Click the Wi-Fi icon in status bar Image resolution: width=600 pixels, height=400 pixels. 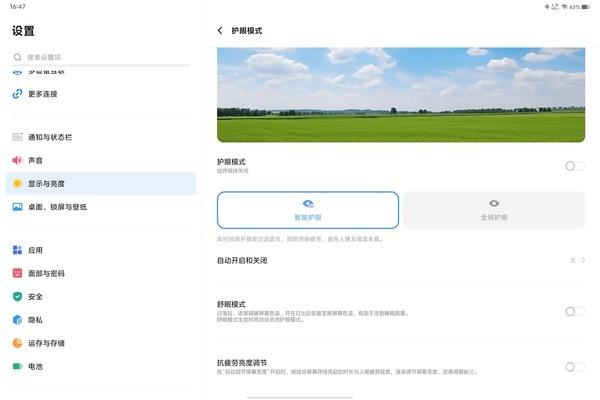tap(564, 7)
